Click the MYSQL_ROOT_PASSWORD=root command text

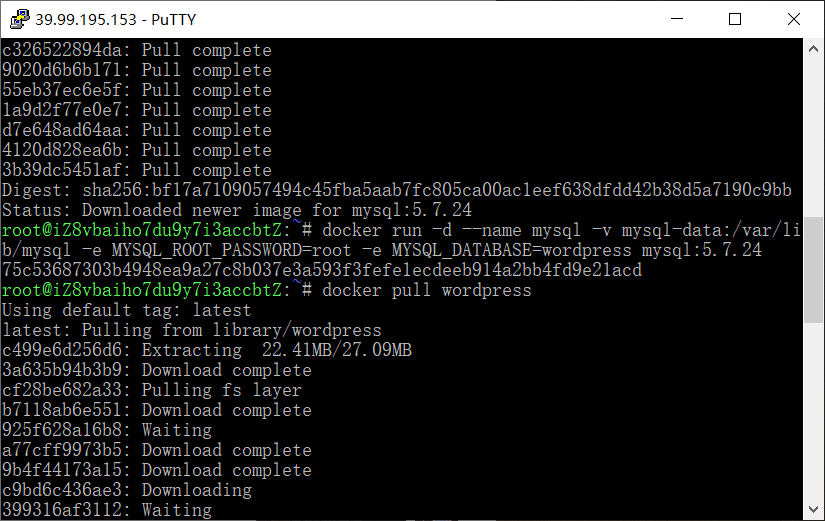(231, 250)
